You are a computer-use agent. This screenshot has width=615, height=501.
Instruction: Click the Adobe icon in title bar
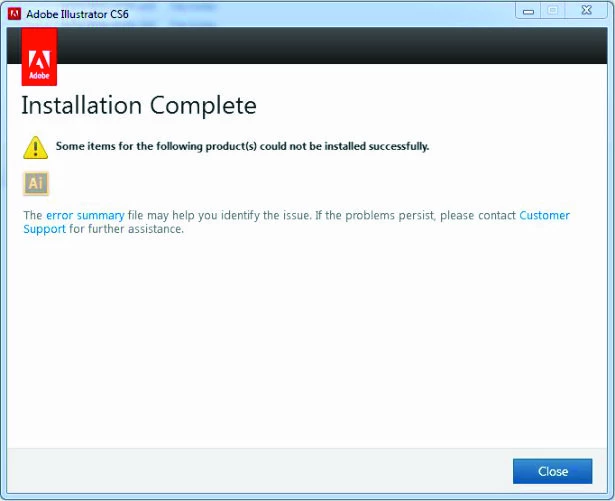click(15, 14)
